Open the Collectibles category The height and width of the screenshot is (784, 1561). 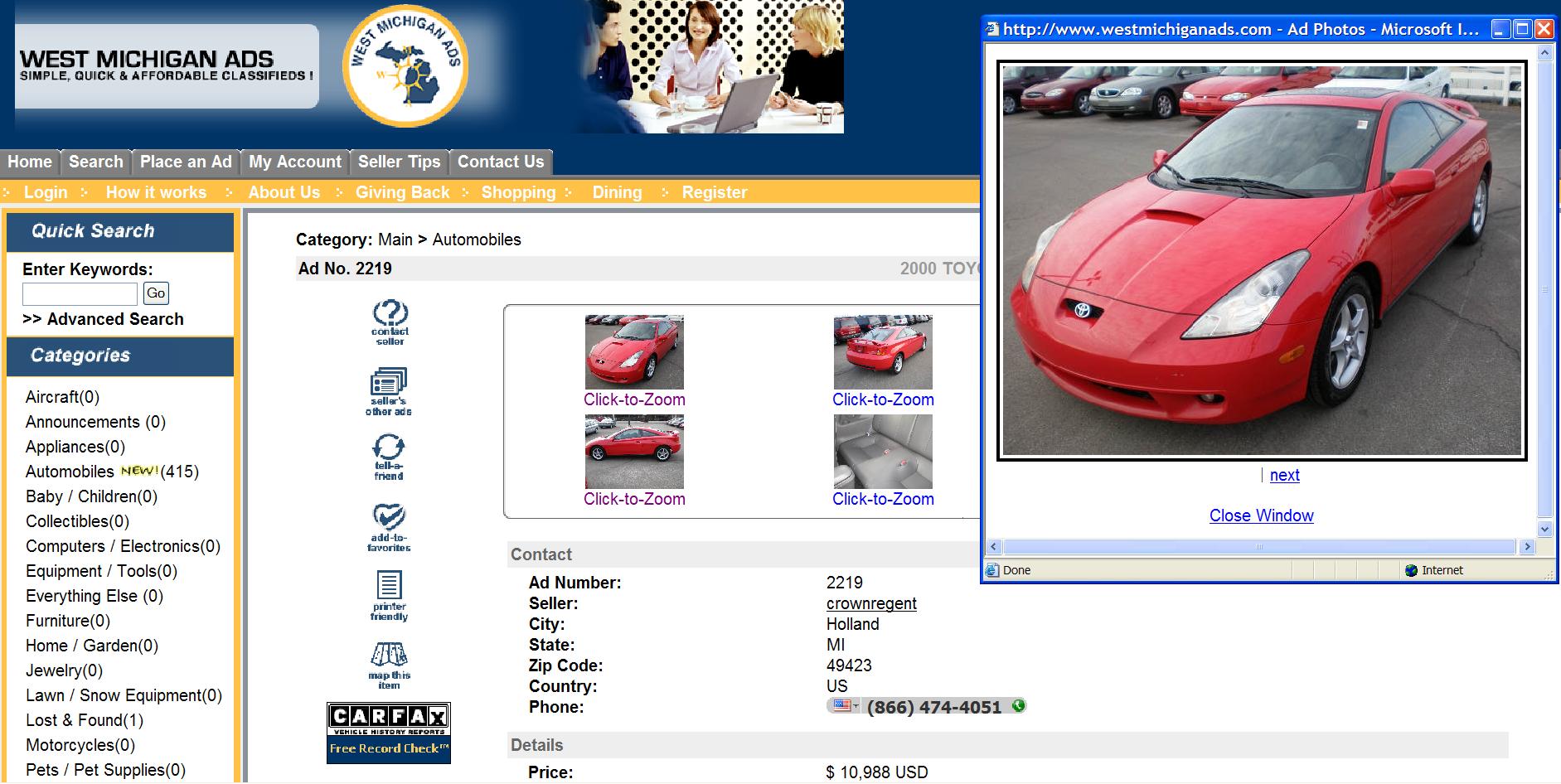click(x=77, y=521)
